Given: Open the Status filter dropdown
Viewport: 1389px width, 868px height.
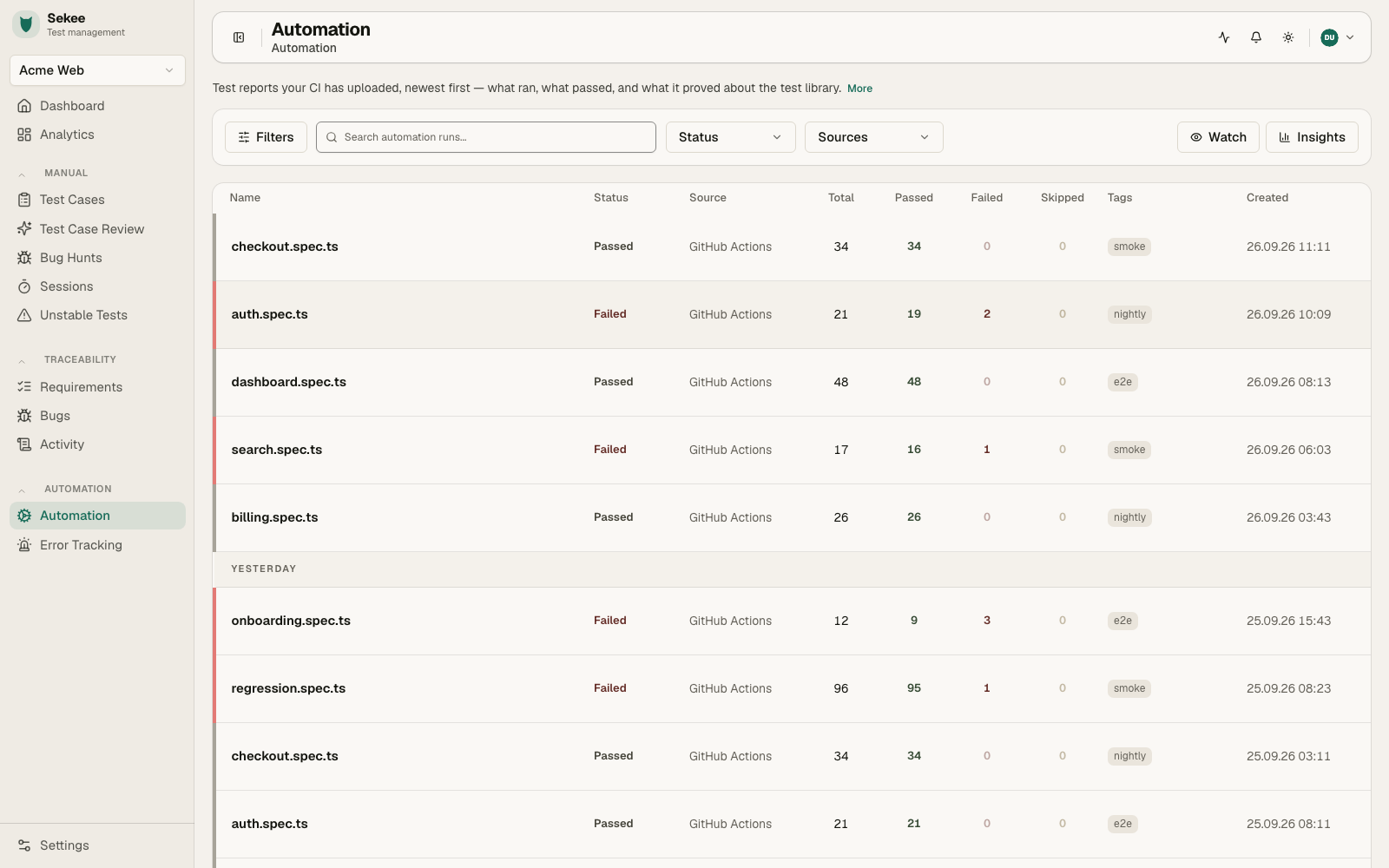Looking at the screenshot, I should coord(730,137).
